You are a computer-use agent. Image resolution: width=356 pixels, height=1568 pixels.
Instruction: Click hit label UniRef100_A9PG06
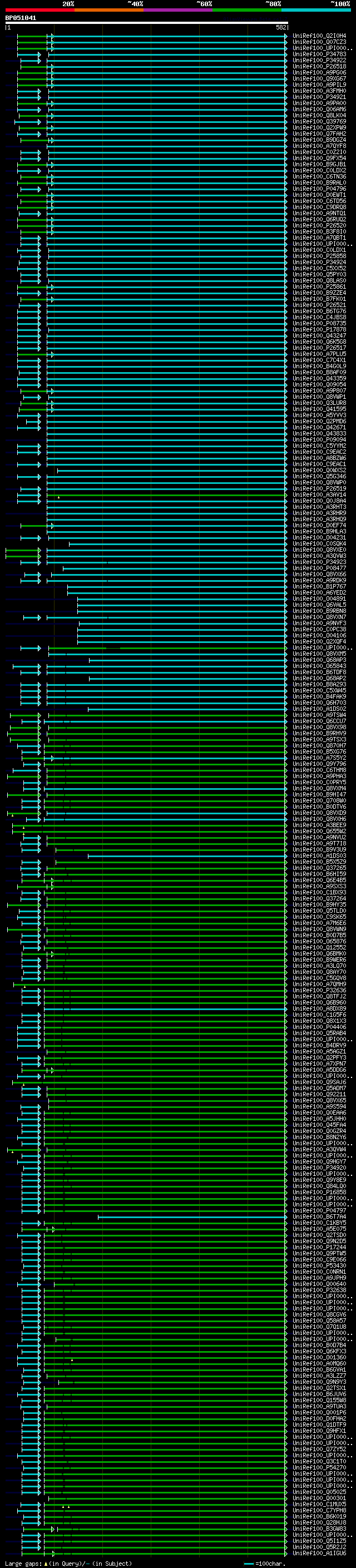click(319, 72)
